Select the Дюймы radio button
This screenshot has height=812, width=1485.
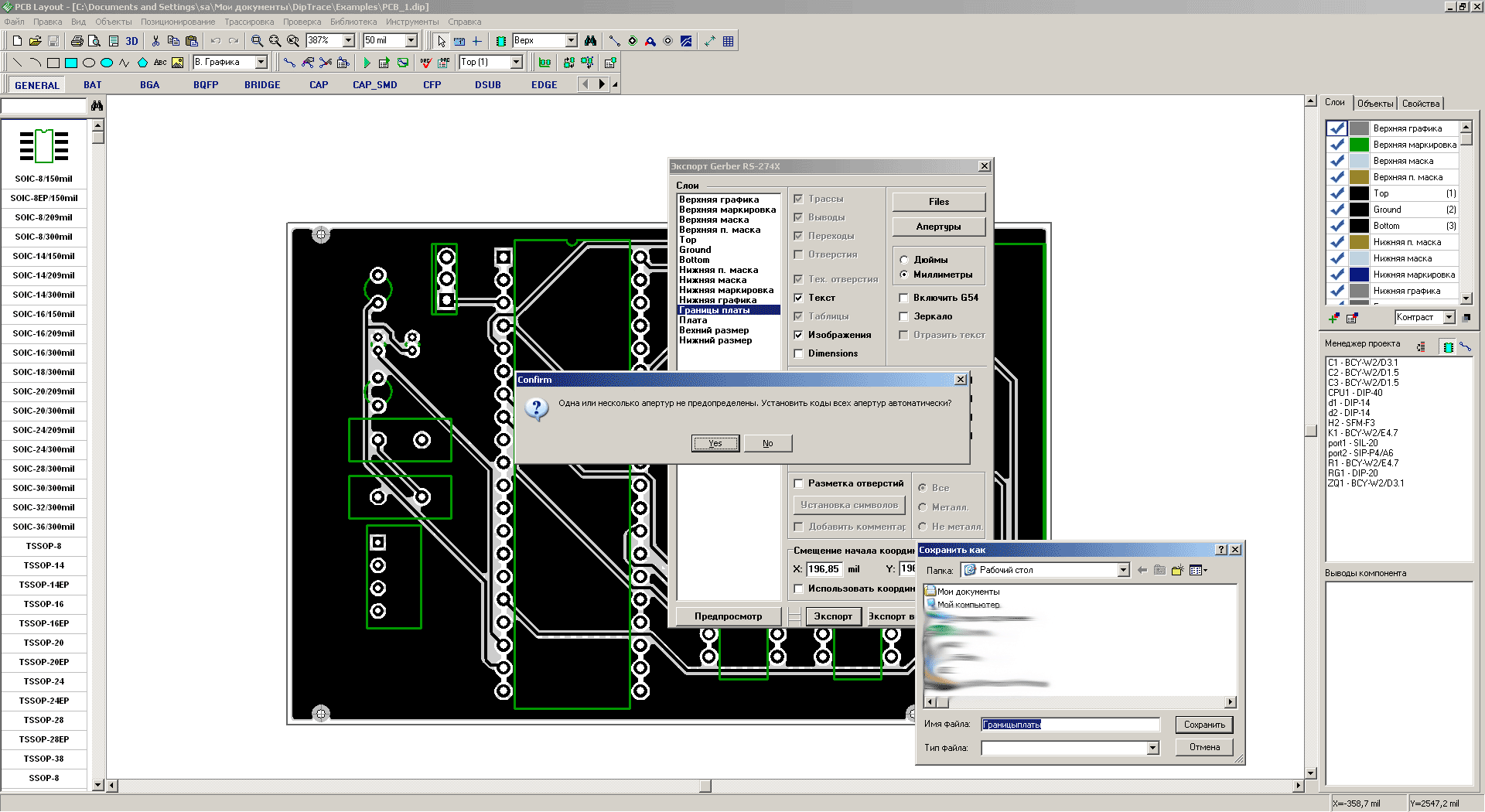pyautogui.click(x=903, y=260)
